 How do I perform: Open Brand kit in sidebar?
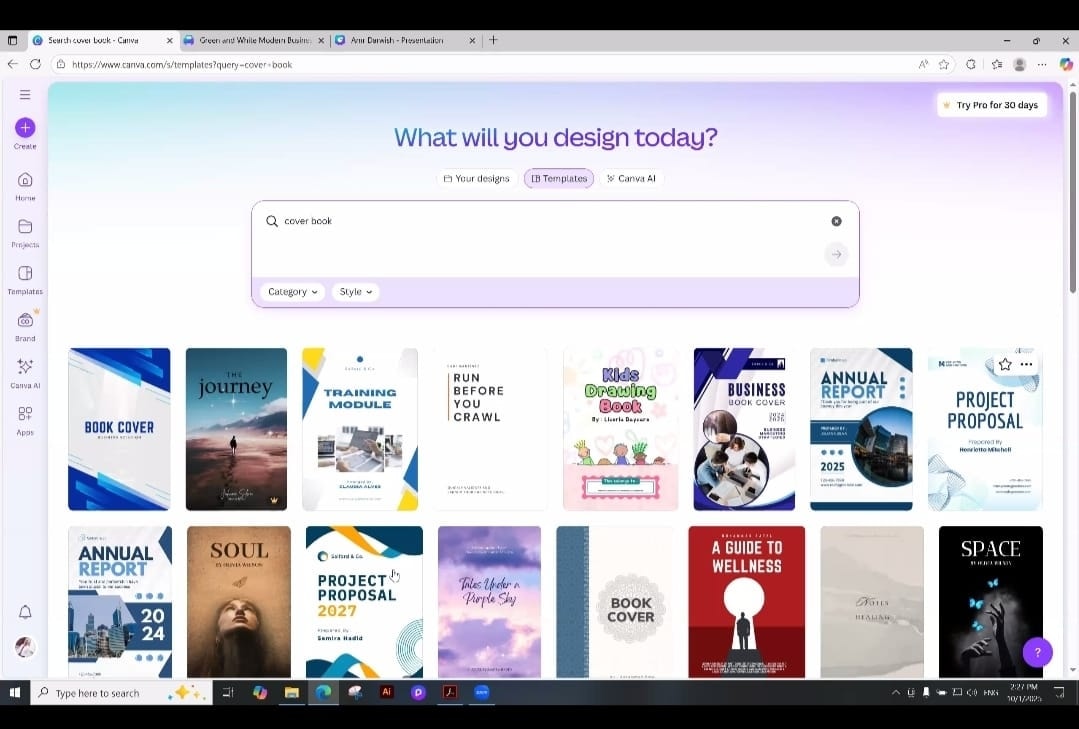(25, 321)
